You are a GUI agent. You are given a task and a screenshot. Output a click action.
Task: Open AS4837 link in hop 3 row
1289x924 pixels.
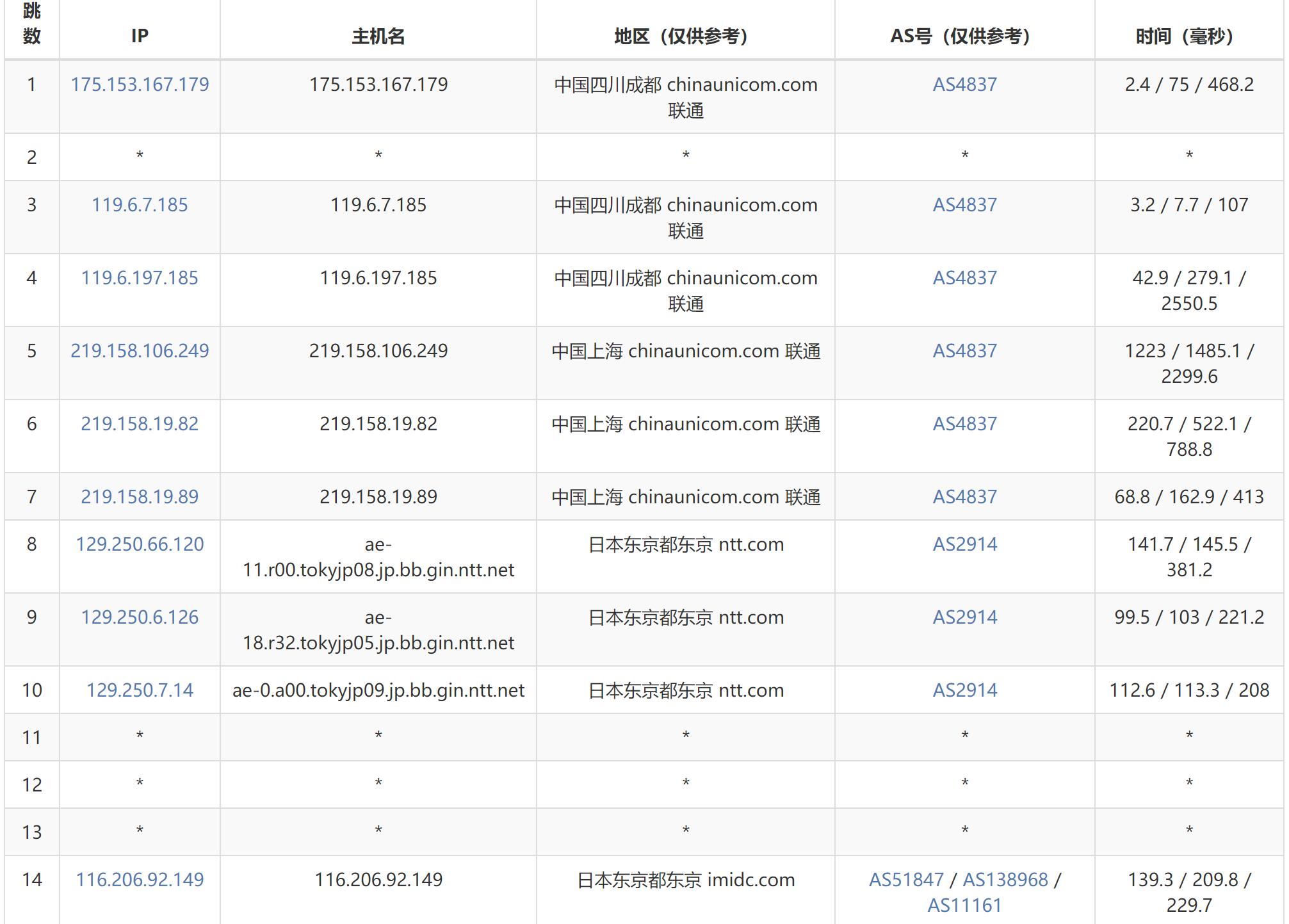(x=964, y=205)
